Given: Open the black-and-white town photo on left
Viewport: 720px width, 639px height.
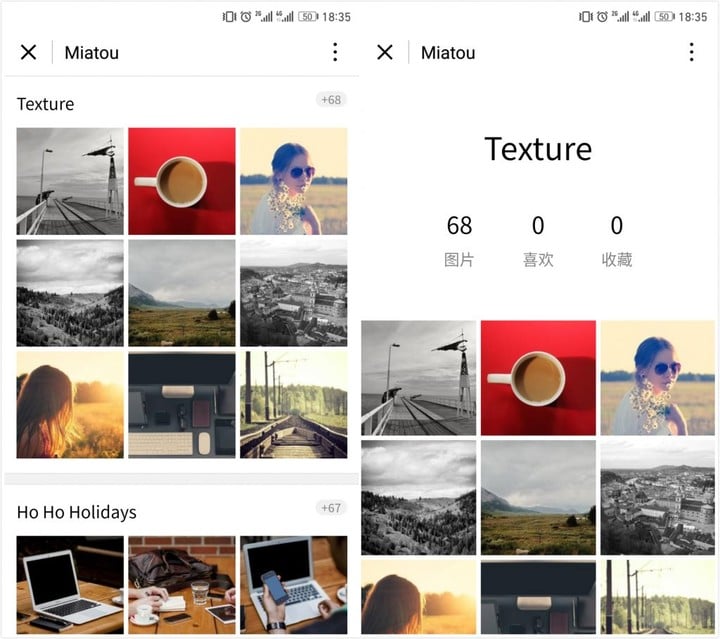Looking at the screenshot, I should [x=294, y=293].
